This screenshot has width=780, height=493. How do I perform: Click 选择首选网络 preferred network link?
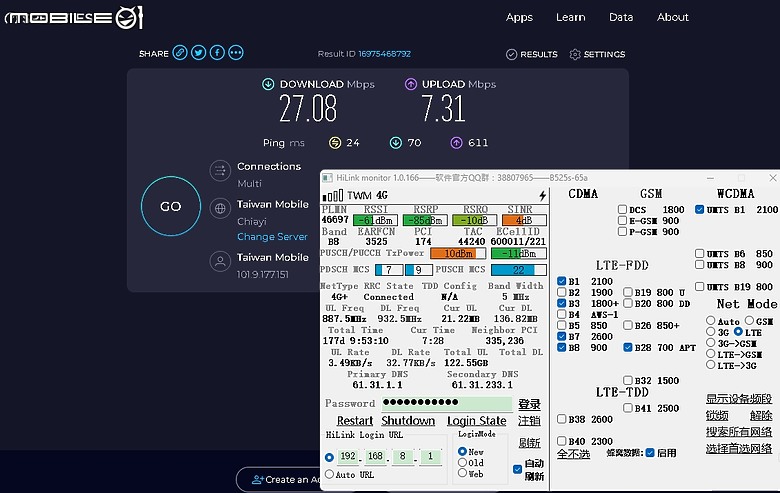[x=739, y=449]
